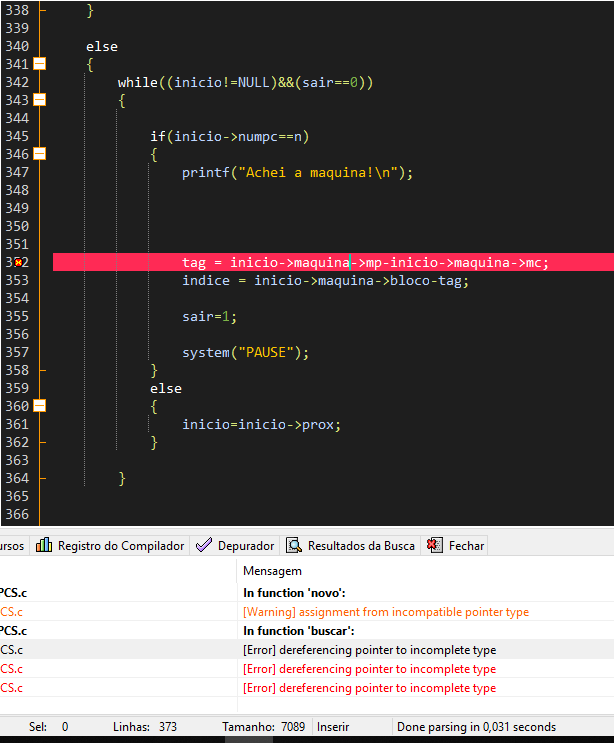
Task: Click the Fechar tab to close panel
Action: pos(455,546)
